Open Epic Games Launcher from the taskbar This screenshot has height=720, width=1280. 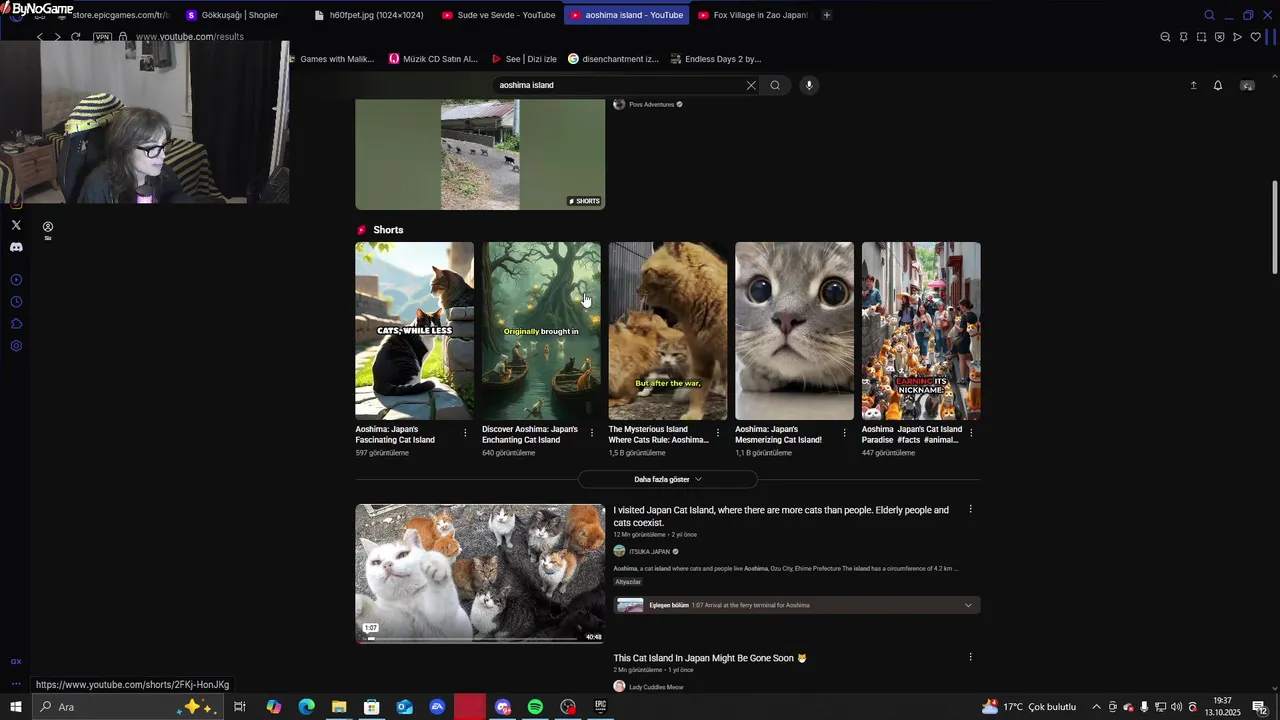click(601, 707)
